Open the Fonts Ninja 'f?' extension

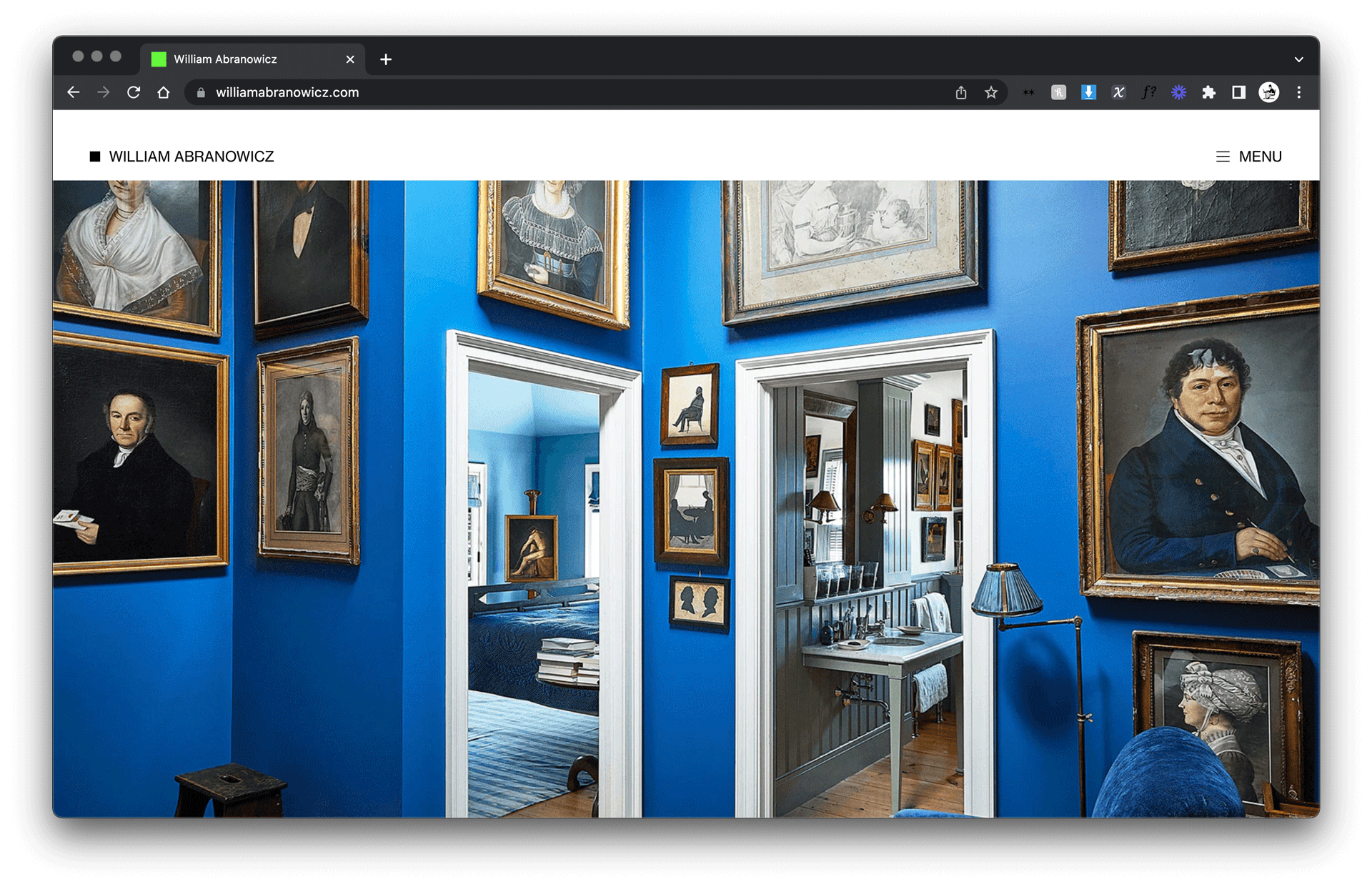coord(1148,92)
